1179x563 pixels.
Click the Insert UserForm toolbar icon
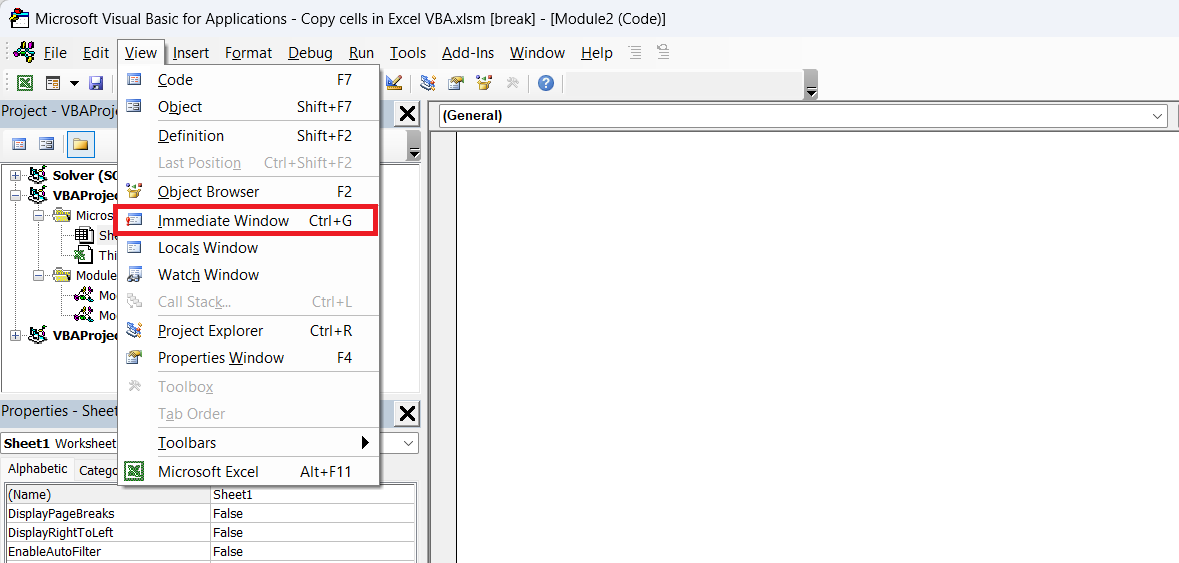pos(53,83)
